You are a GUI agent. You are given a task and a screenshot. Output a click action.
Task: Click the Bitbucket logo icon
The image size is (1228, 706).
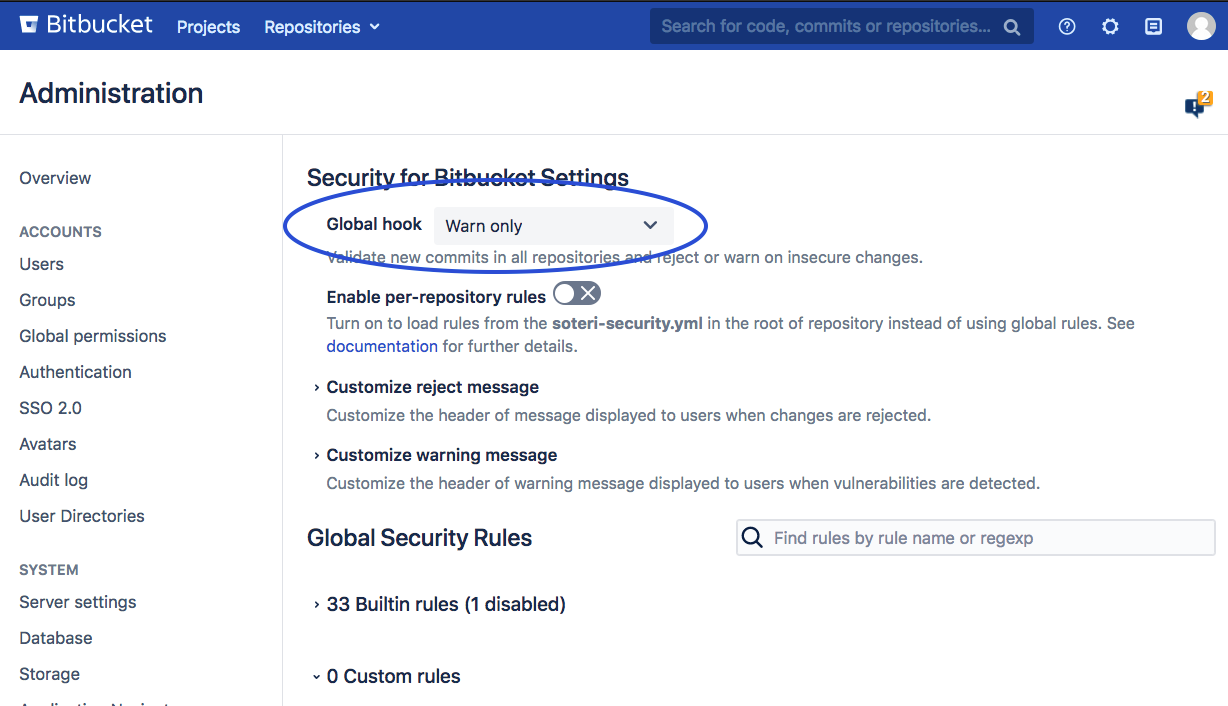click(29, 25)
